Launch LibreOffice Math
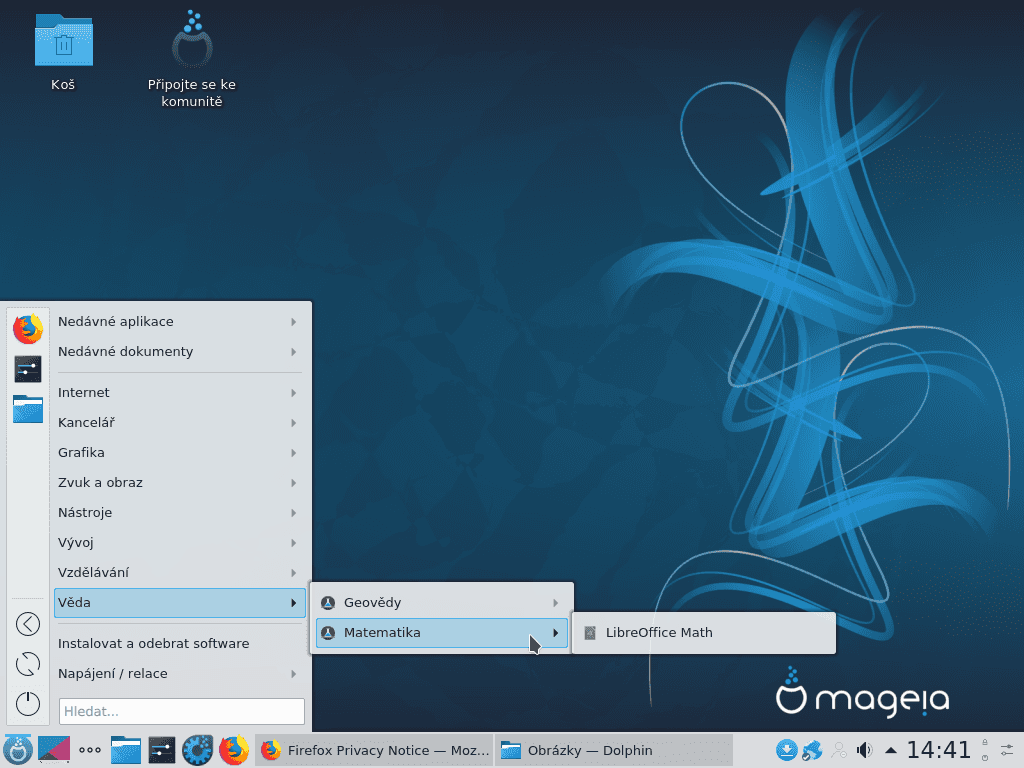 pyautogui.click(x=700, y=632)
